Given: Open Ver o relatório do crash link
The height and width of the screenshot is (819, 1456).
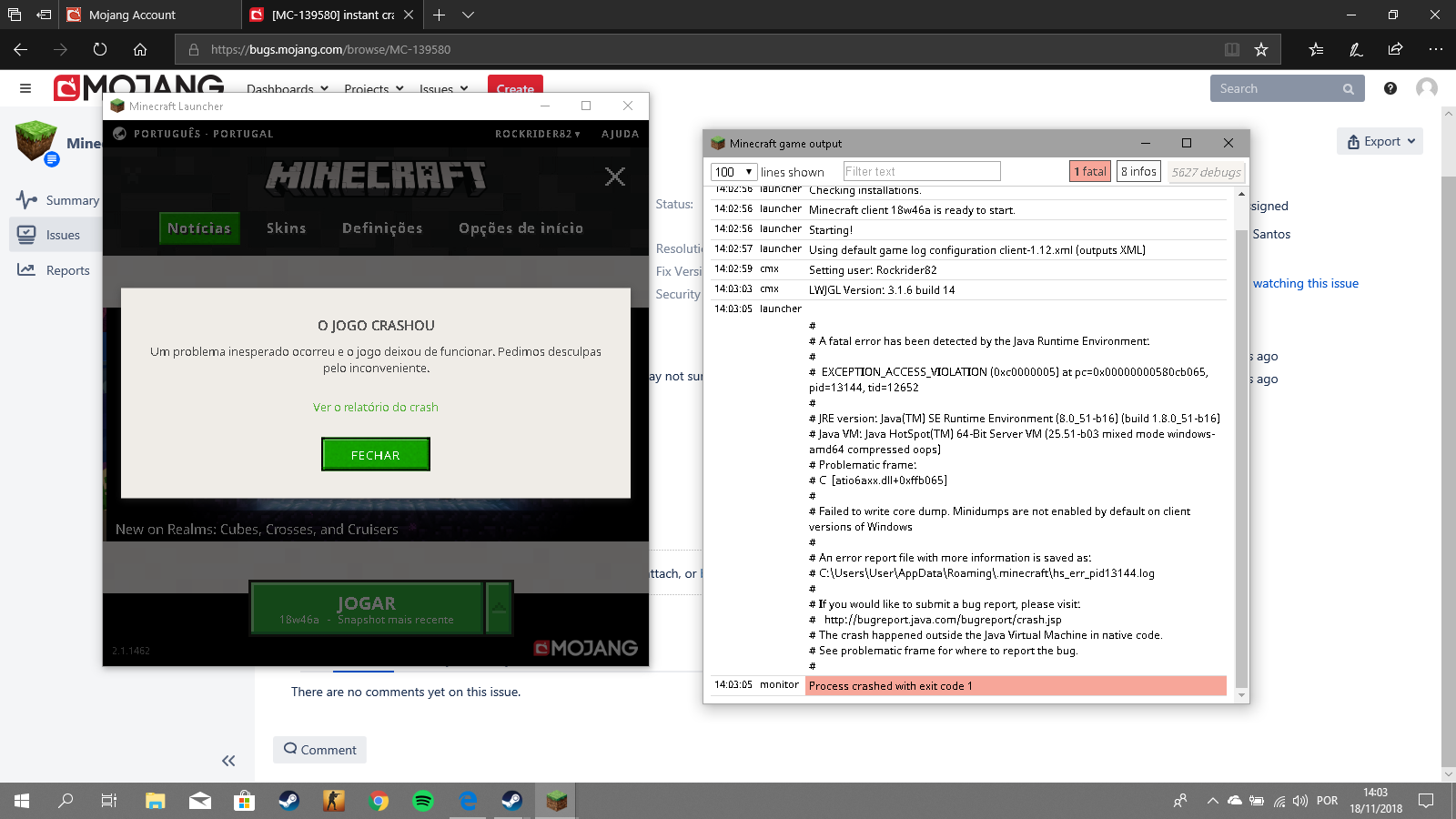Looking at the screenshot, I should pyautogui.click(x=376, y=407).
